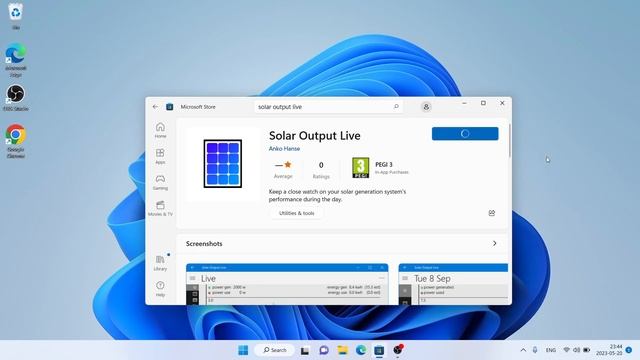This screenshot has width=640, height=360.
Task: Focus the Store search box
Action: click(329, 107)
